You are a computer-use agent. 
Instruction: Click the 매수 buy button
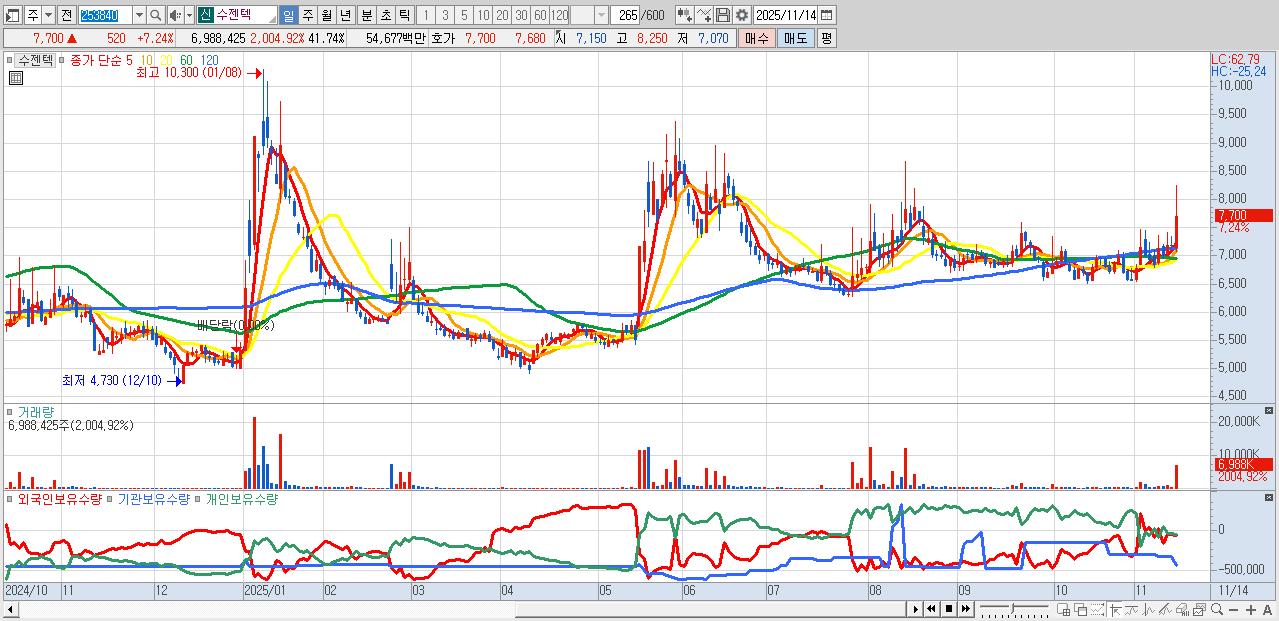click(x=756, y=38)
